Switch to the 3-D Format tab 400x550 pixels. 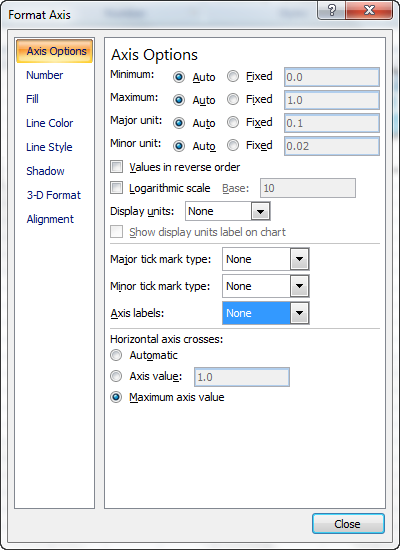click(x=54, y=195)
